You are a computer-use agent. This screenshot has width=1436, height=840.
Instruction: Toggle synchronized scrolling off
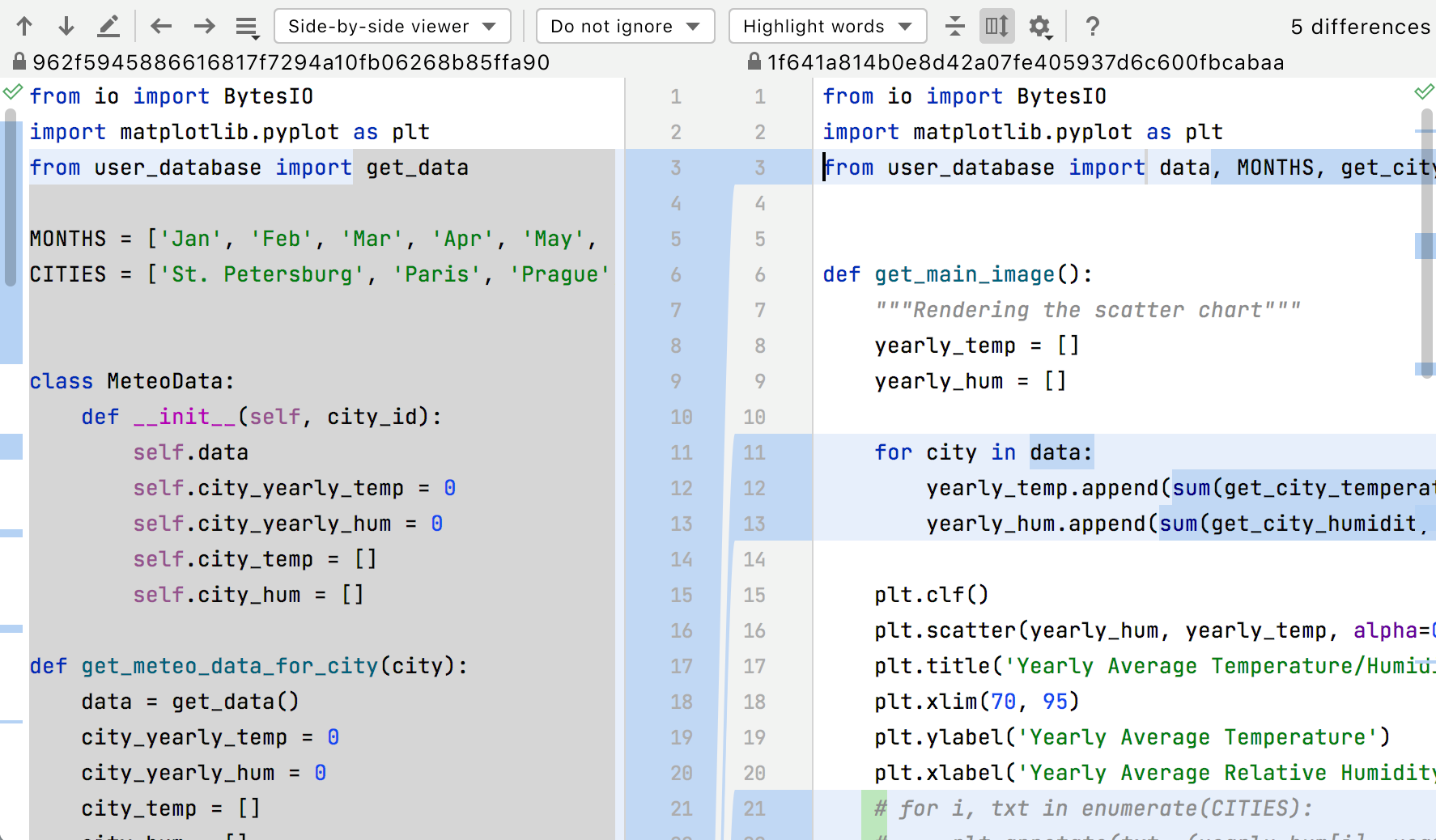click(x=996, y=26)
